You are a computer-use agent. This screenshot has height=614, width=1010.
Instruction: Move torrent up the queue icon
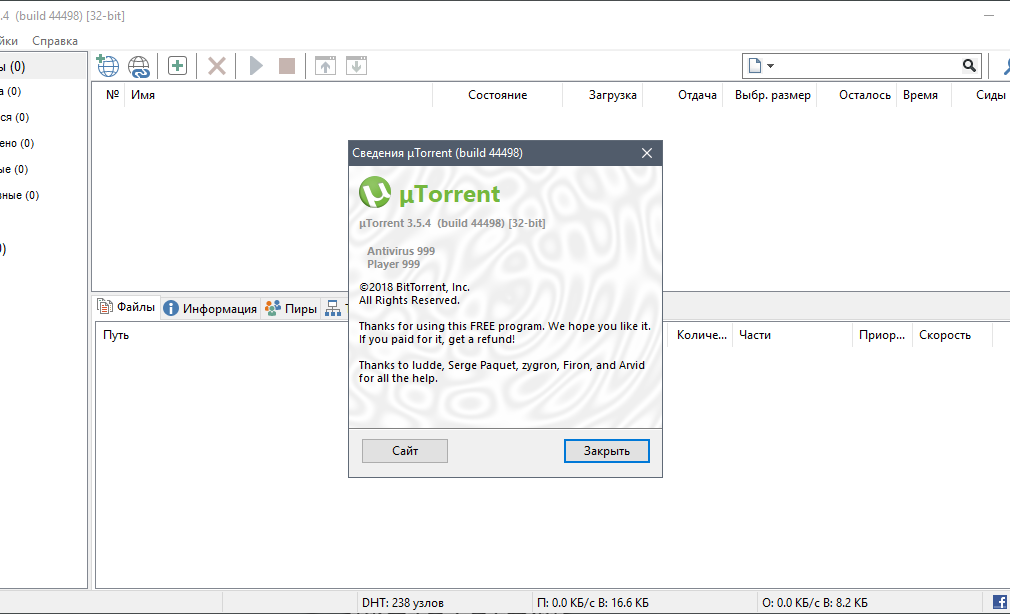click(x=325, y=66)
